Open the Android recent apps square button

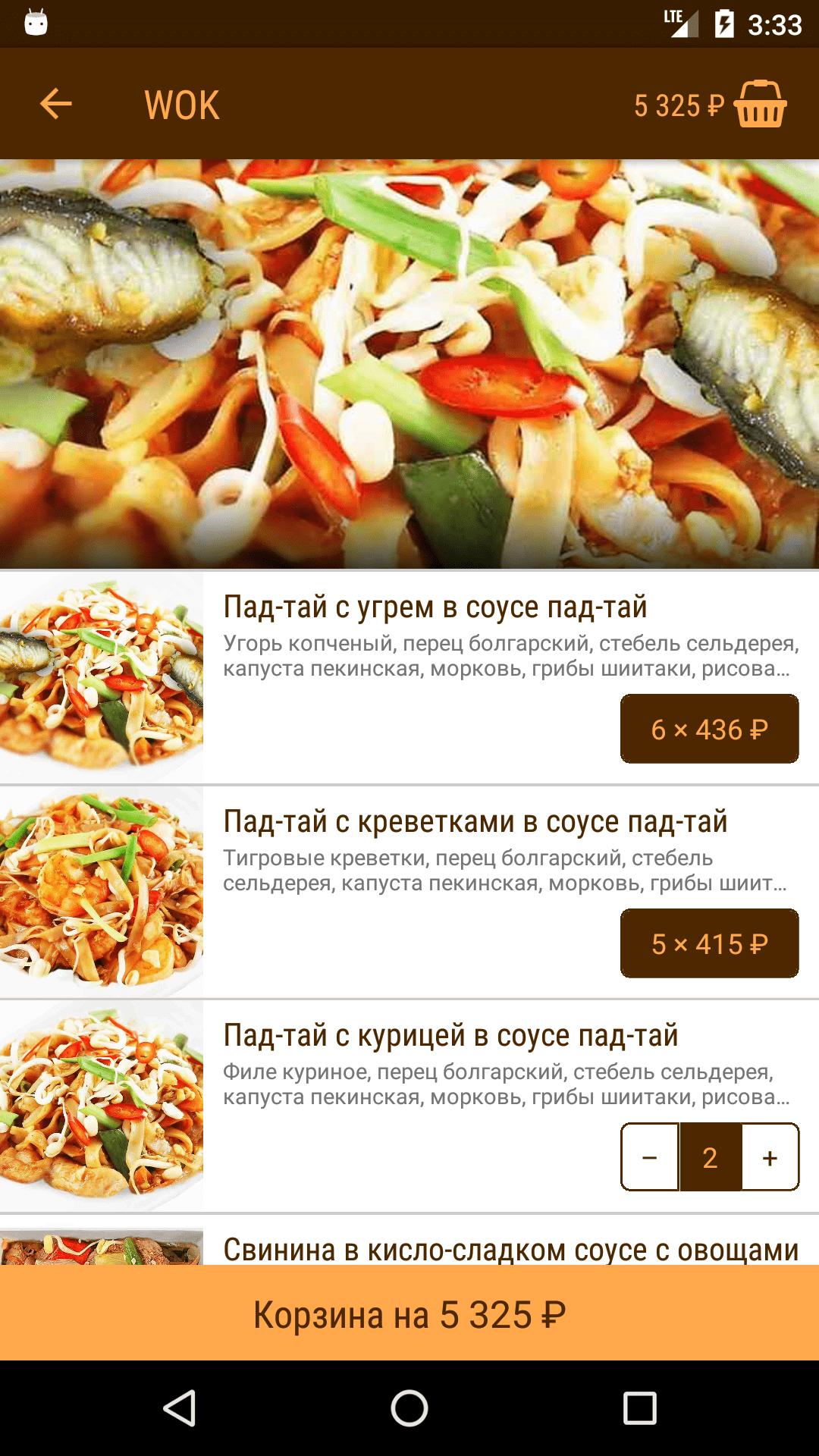(639, 1408)
